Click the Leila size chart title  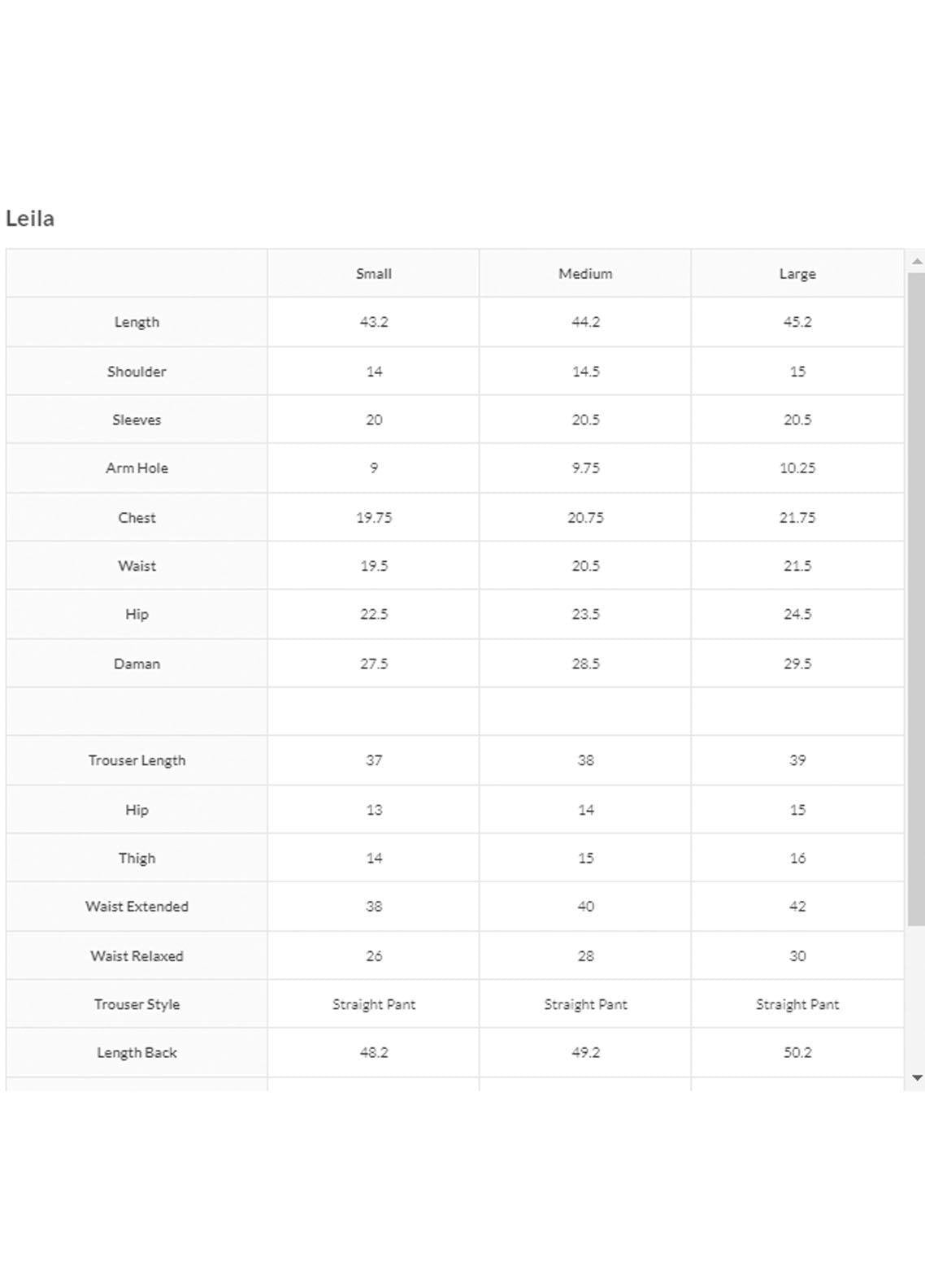pyautogui.click(x=30, y=219)
